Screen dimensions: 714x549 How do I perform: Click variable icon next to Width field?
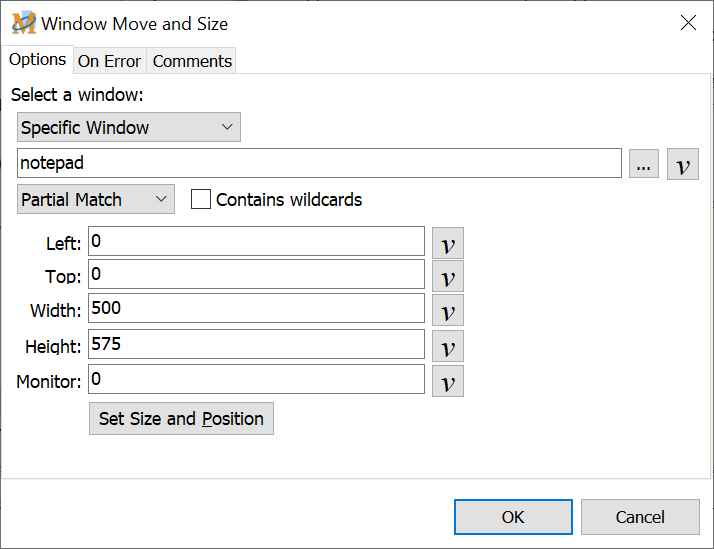coord(448,311)
